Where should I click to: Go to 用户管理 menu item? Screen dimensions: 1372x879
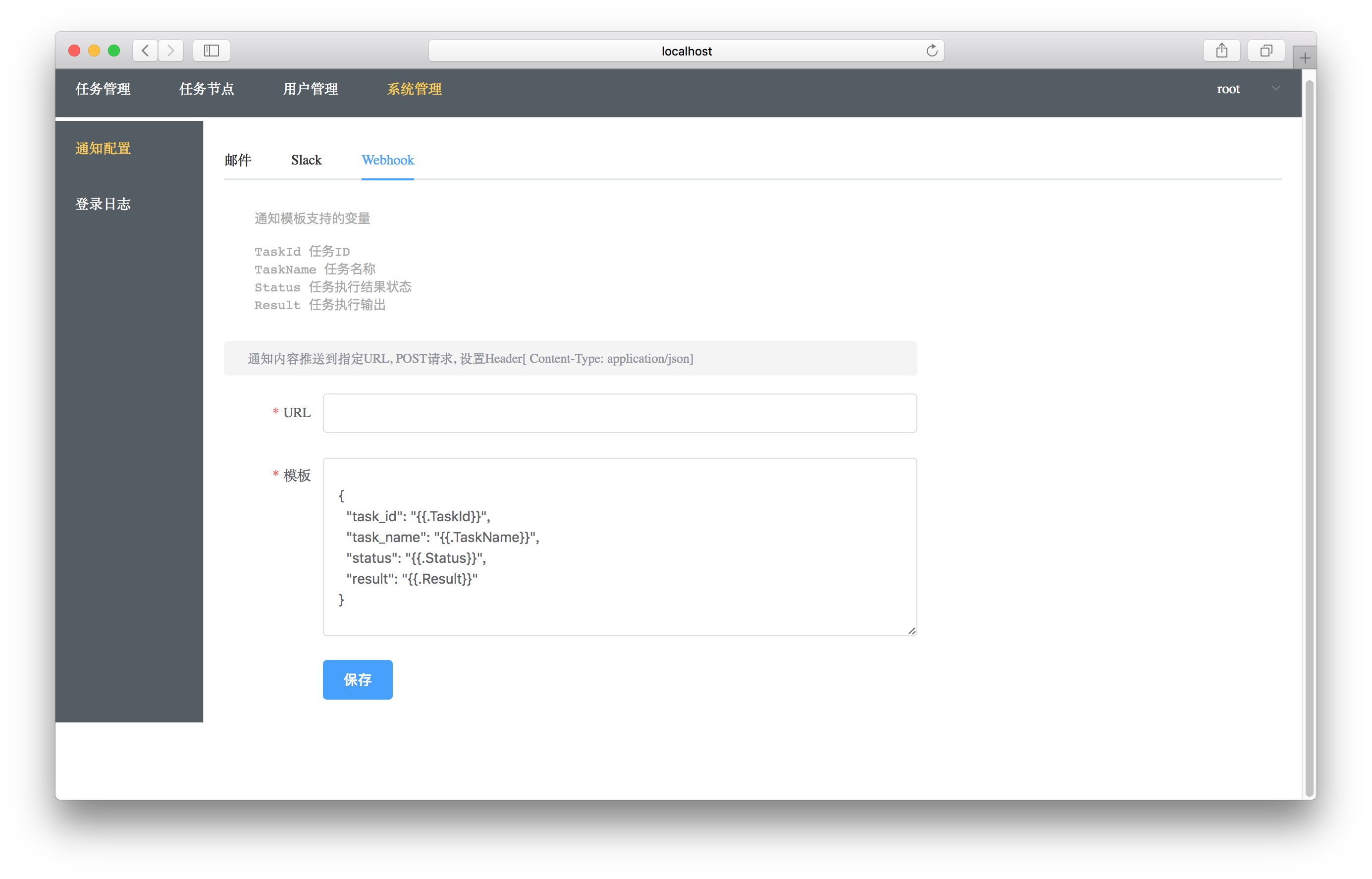coord(311,89)
